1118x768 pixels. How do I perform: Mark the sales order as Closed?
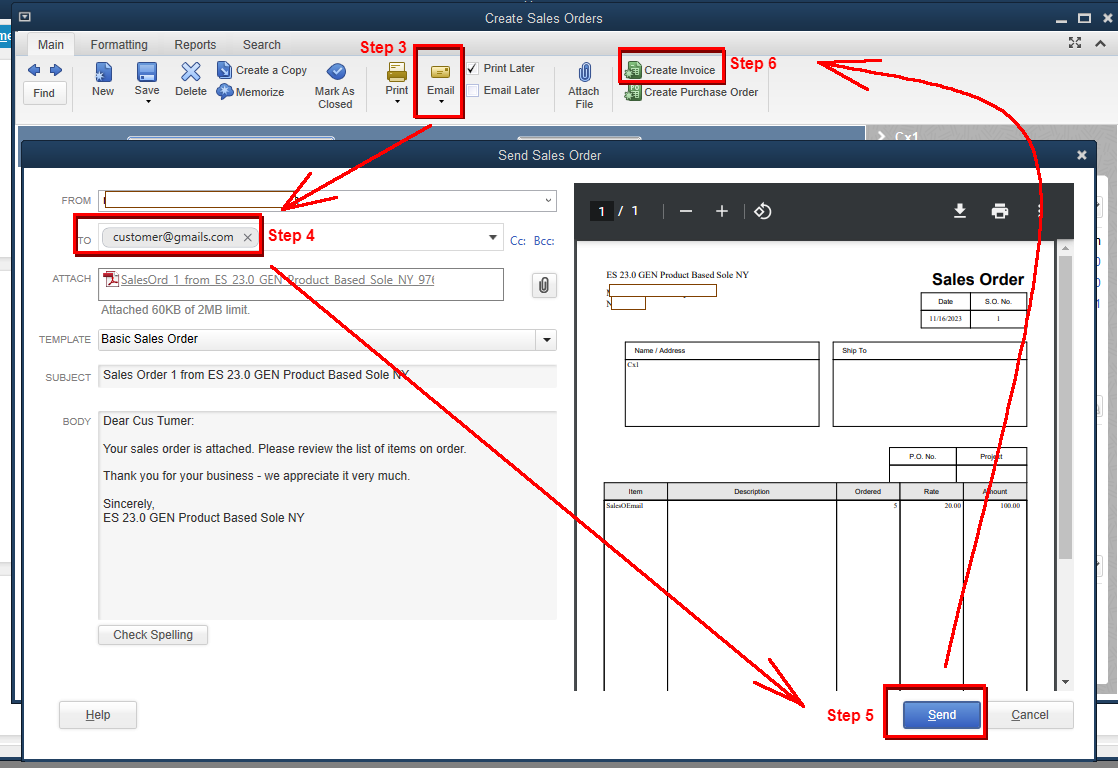coord(335,85)
